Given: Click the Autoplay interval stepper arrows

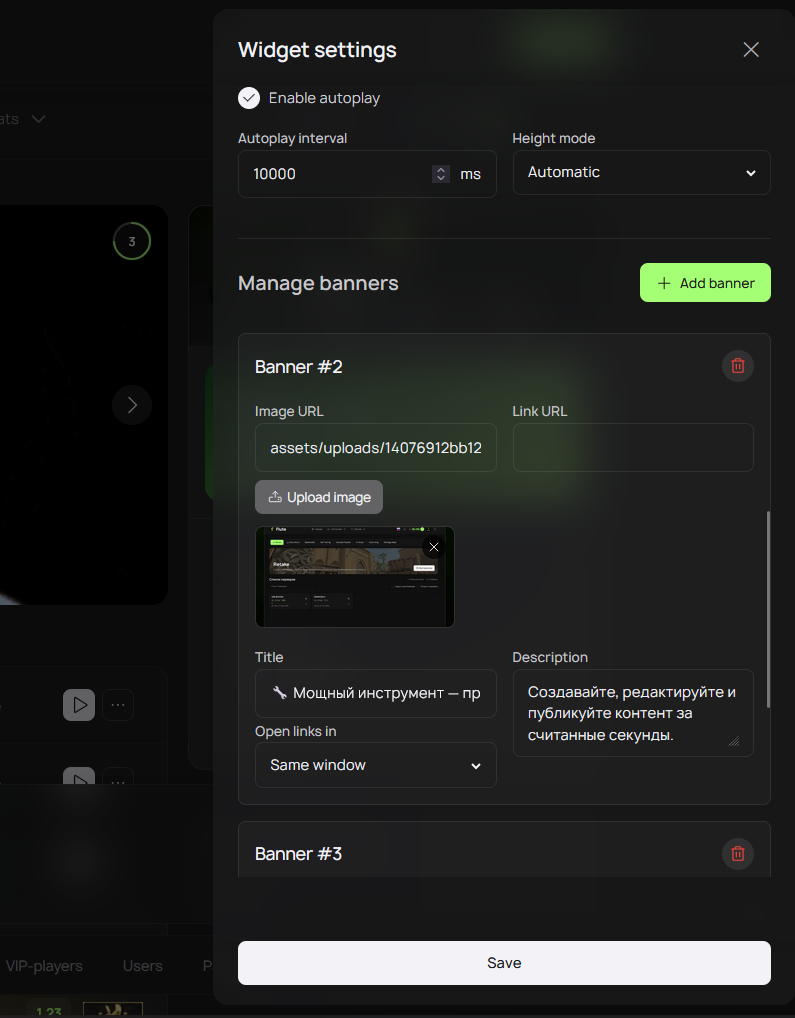Looking at the screenshot, I should pos(441,174).
